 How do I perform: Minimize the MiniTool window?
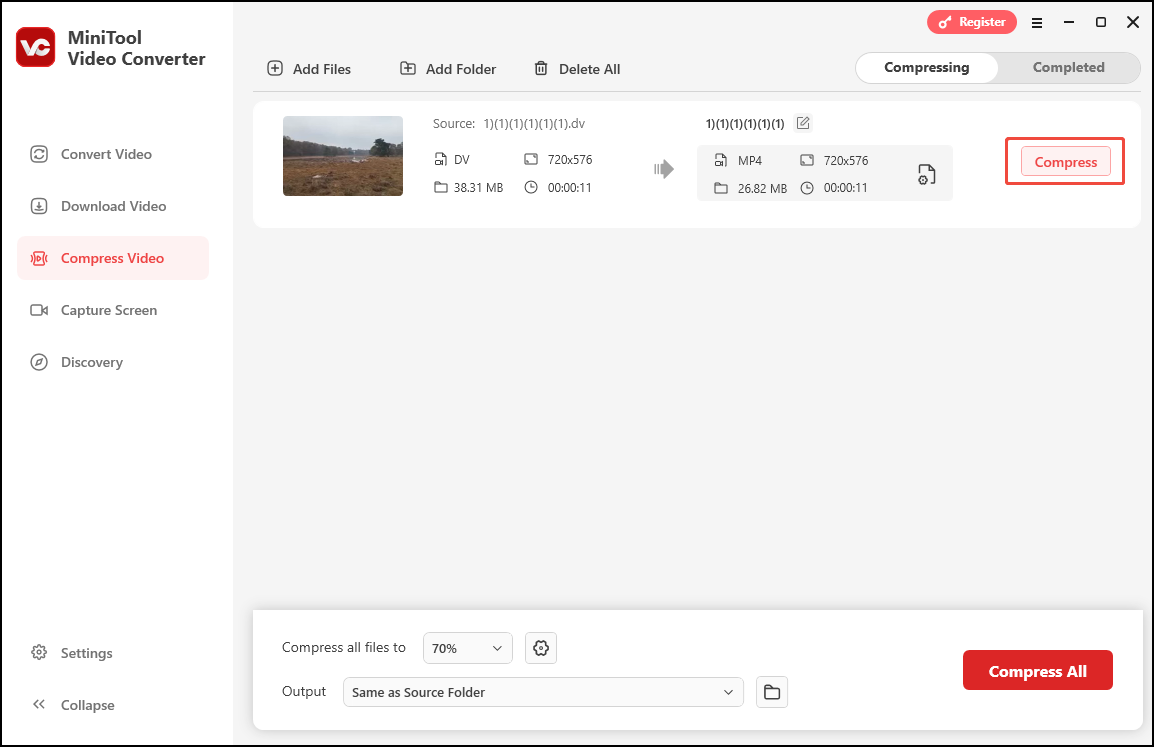(x=1069, y=23)
